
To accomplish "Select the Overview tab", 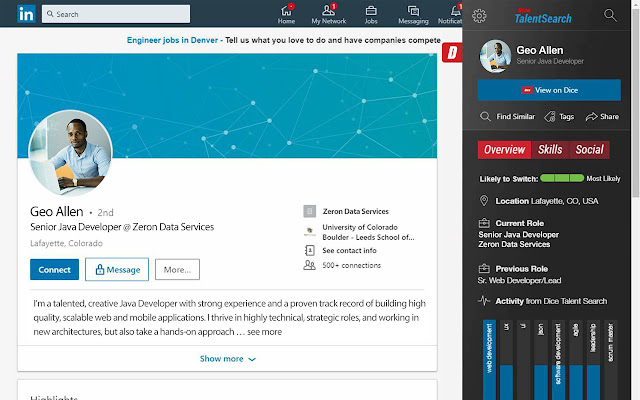I will point(504,150).
